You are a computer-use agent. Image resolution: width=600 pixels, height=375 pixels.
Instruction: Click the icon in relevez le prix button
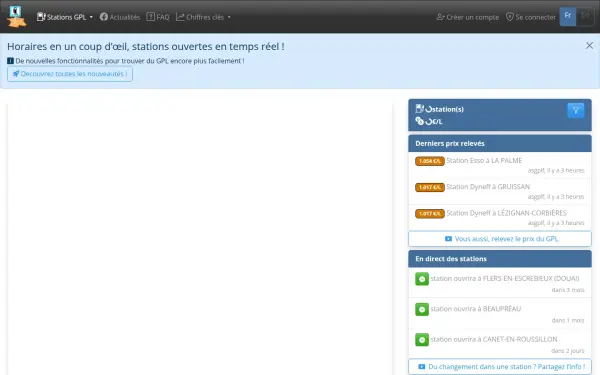click(x=448, y=239)
